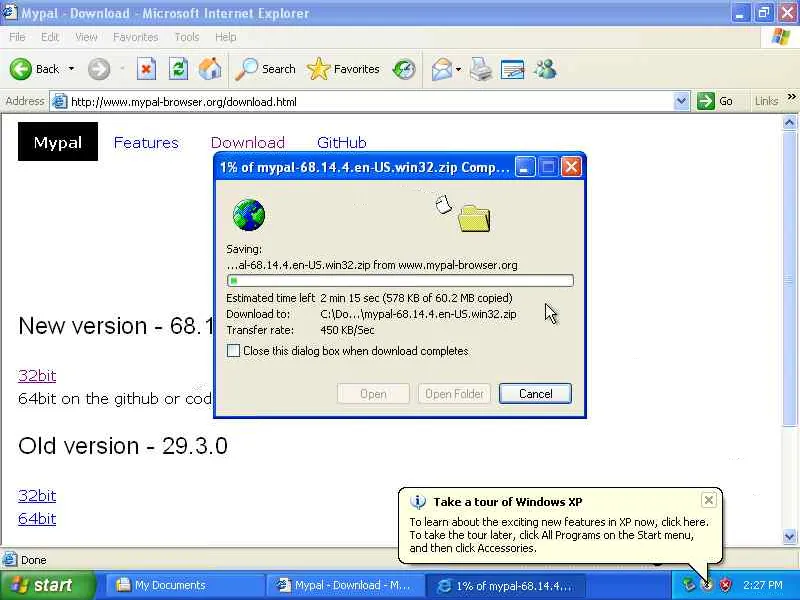Click the folder icon in download dialog
Screen dimensions: 800x600
point(474,218)
